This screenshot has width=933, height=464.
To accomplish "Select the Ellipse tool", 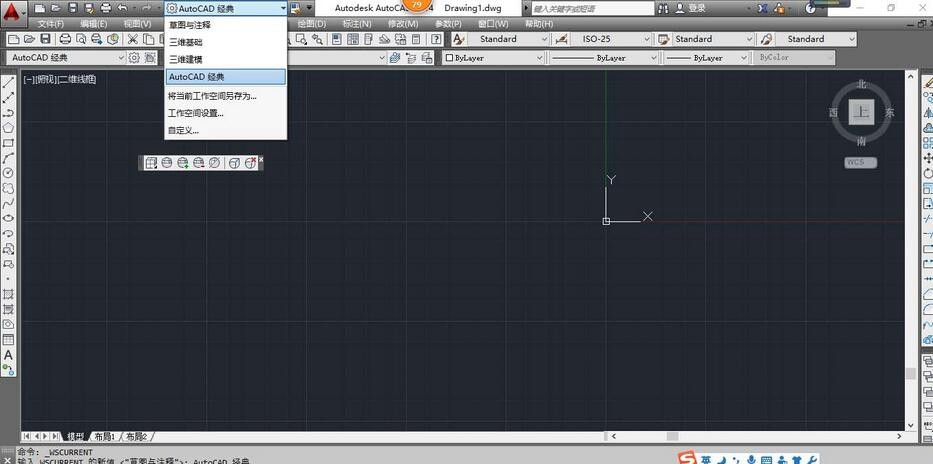I will click(8, 218).
